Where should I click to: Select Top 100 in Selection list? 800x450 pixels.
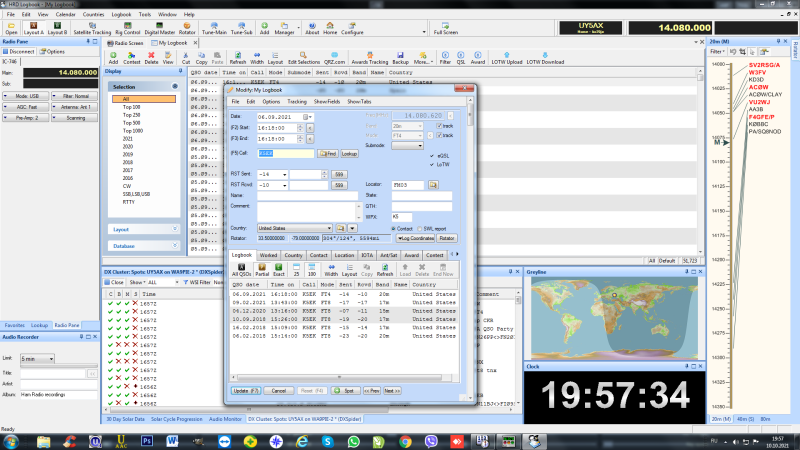131,107
